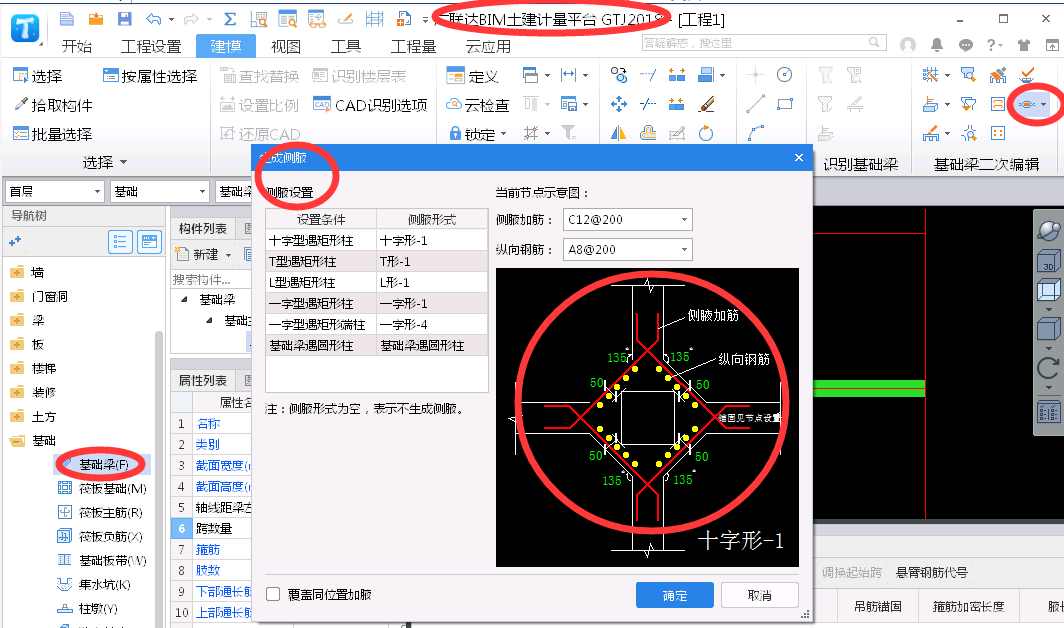Select the circle drawing tool
Image resolution: width=1064 pixels, height=628 pixels.
tap(784, 75)
